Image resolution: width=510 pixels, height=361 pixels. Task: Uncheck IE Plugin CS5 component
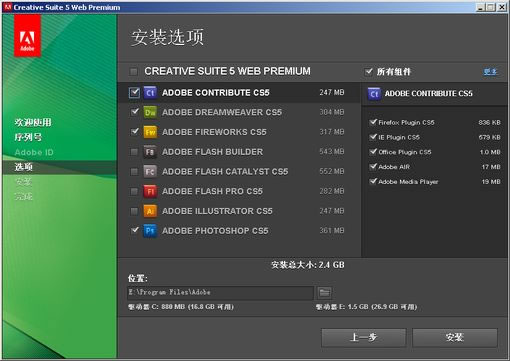click(x=373, y=137)
